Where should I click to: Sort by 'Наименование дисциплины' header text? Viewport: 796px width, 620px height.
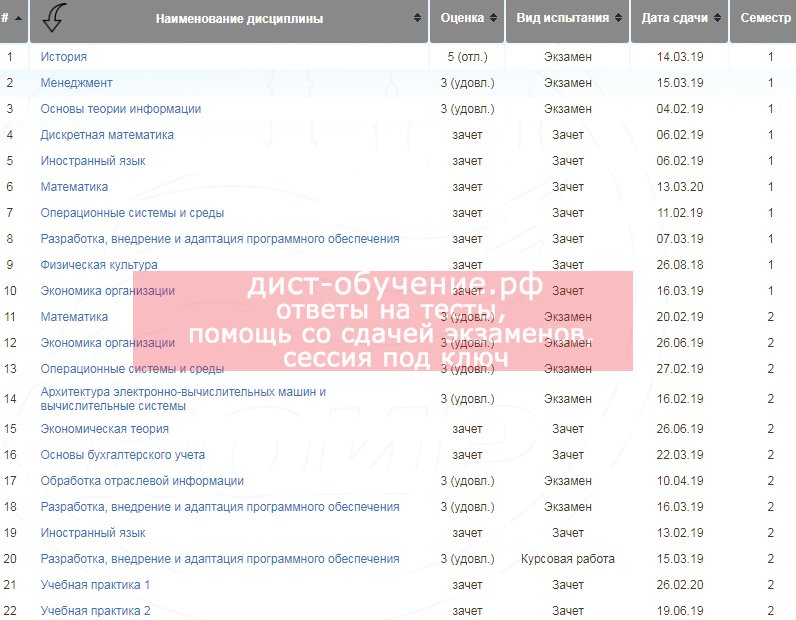click(x=239, y=18)
